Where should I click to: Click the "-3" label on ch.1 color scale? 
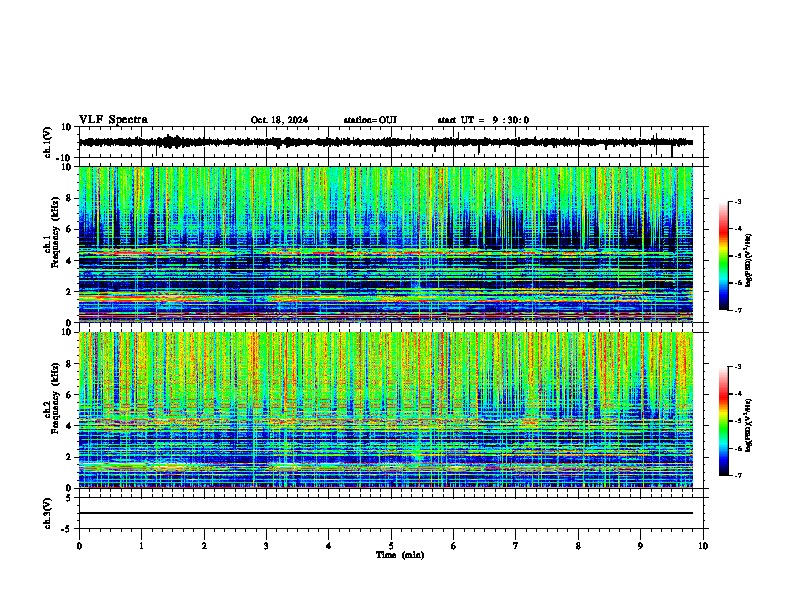[737, 201]
